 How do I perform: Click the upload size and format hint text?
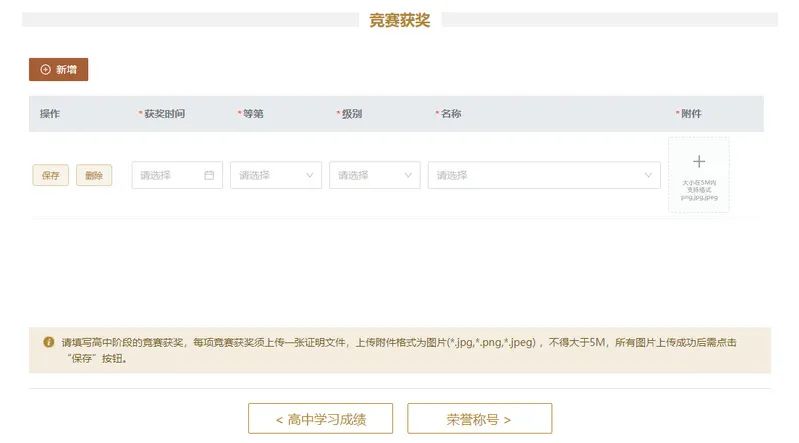tap(699, 190)
